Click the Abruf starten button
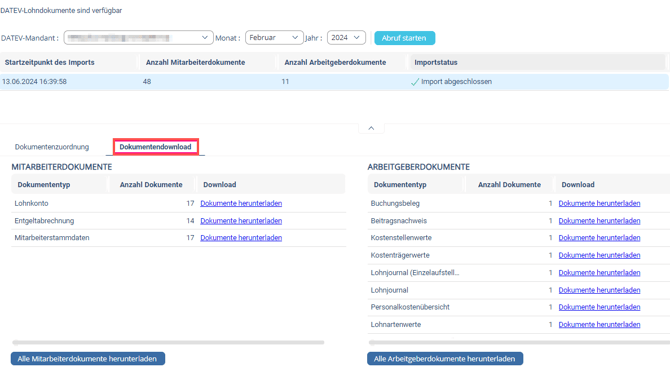Screen dimensions: 670x367 [x=404, y=38]
